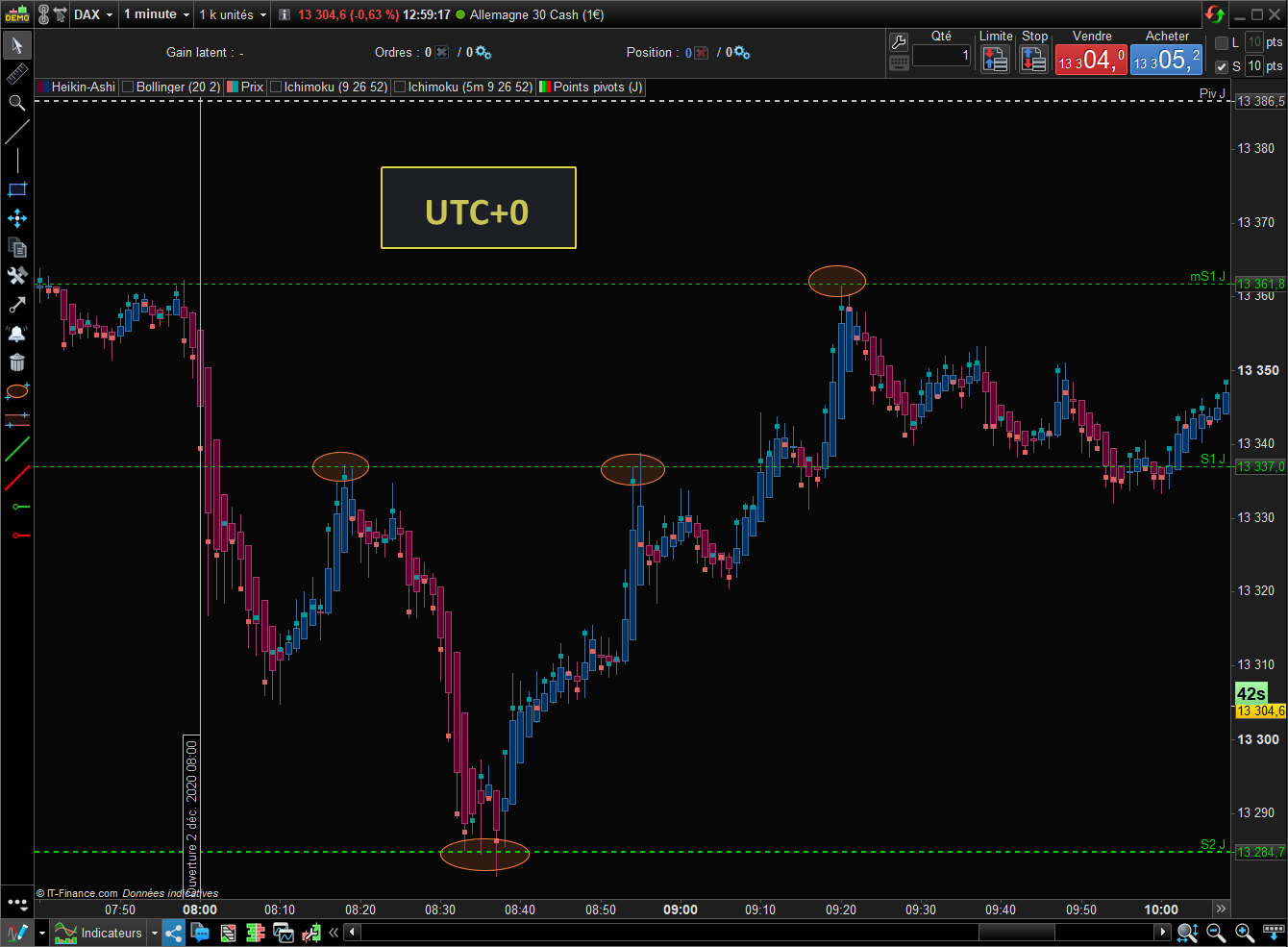Close all positions with the X icon
This screenshot has height=947, width=1288.
(x=702, y=53)
